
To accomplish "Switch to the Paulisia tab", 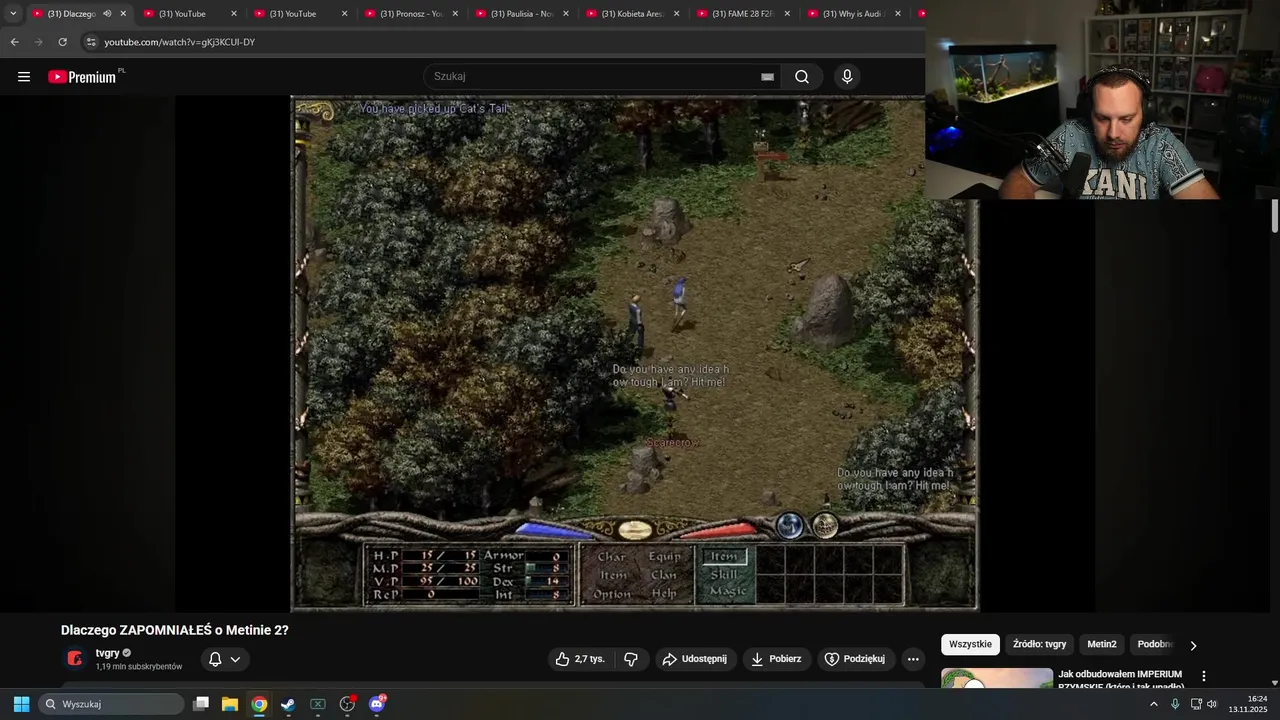I will point(522,14).
